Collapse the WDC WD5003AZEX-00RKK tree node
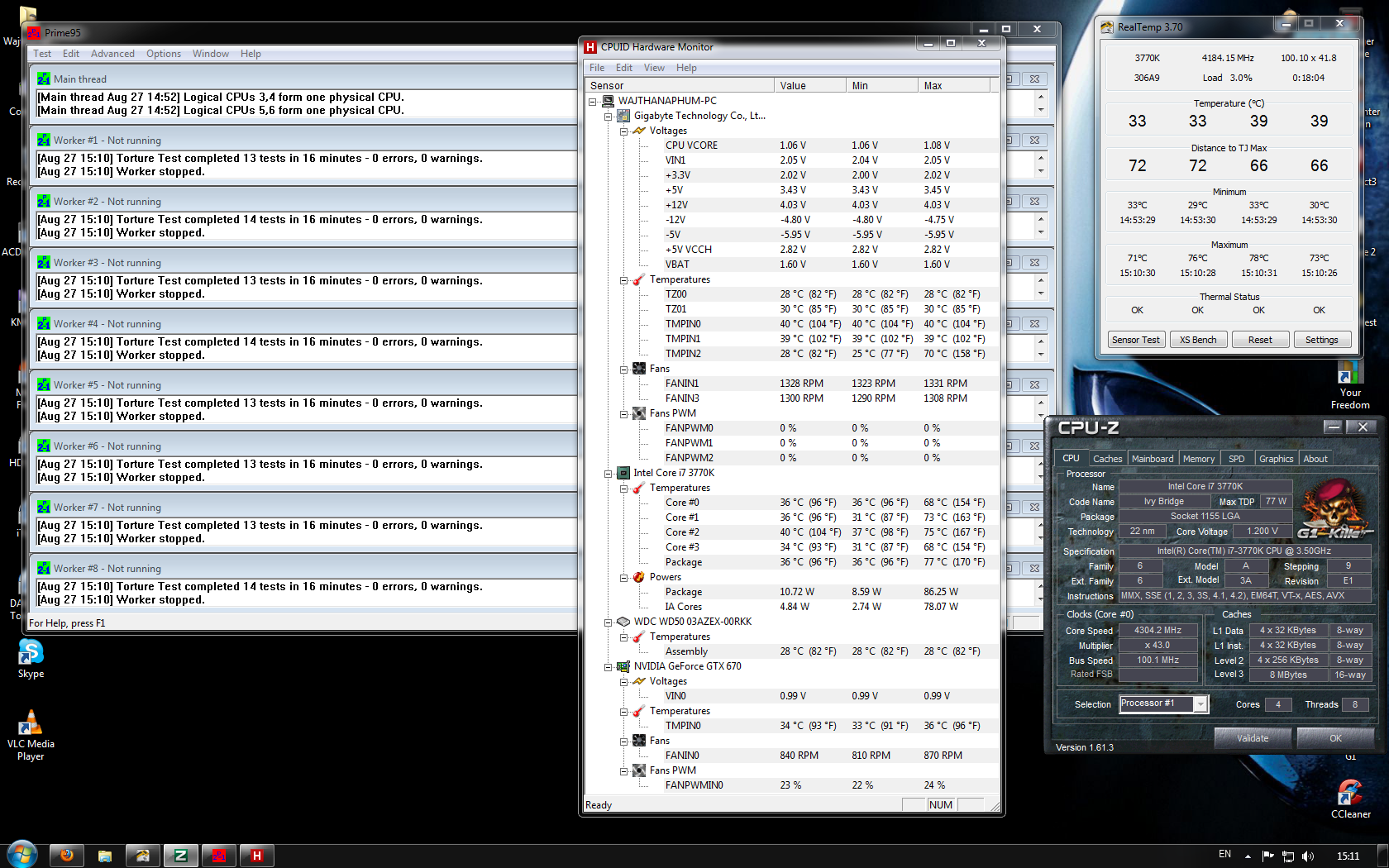This screenshot has width=1389, height=868. [609, 622]
